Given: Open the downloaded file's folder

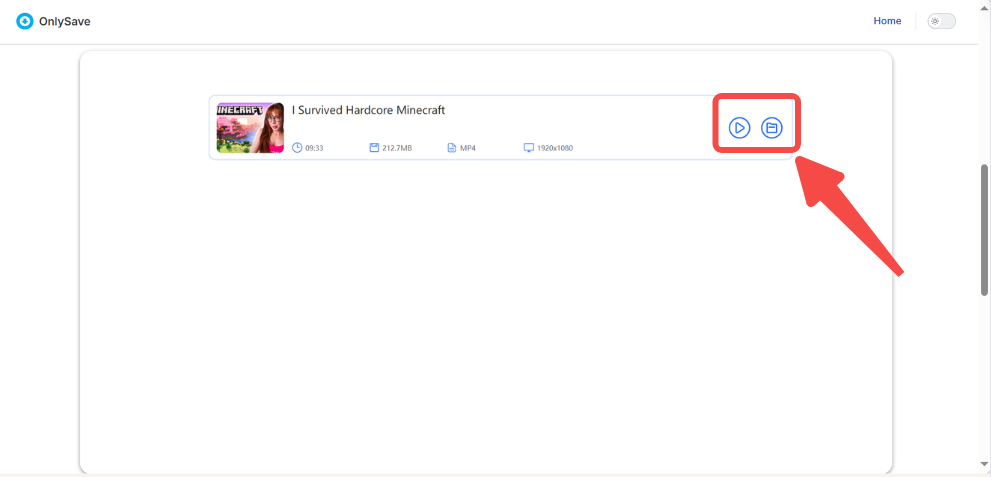Looking at the screenshot, I should pos(771,128).
